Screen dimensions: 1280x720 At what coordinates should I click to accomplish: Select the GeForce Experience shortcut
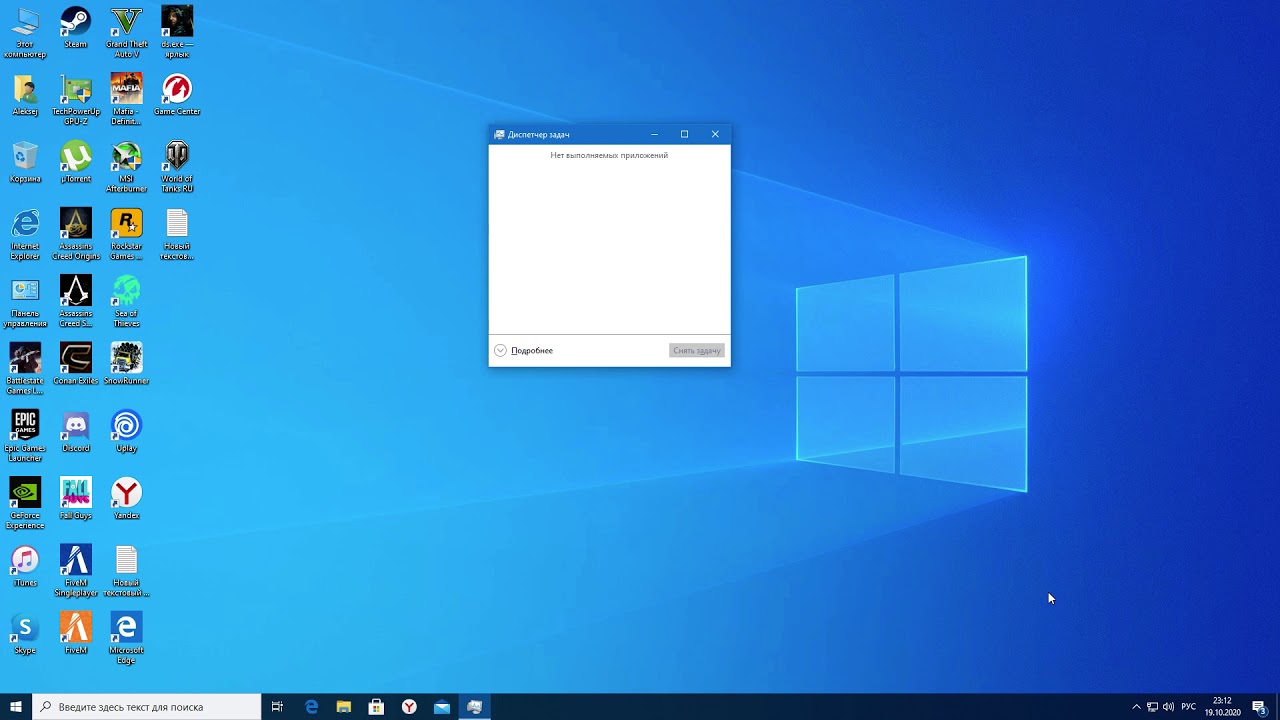tap(25, 502)
